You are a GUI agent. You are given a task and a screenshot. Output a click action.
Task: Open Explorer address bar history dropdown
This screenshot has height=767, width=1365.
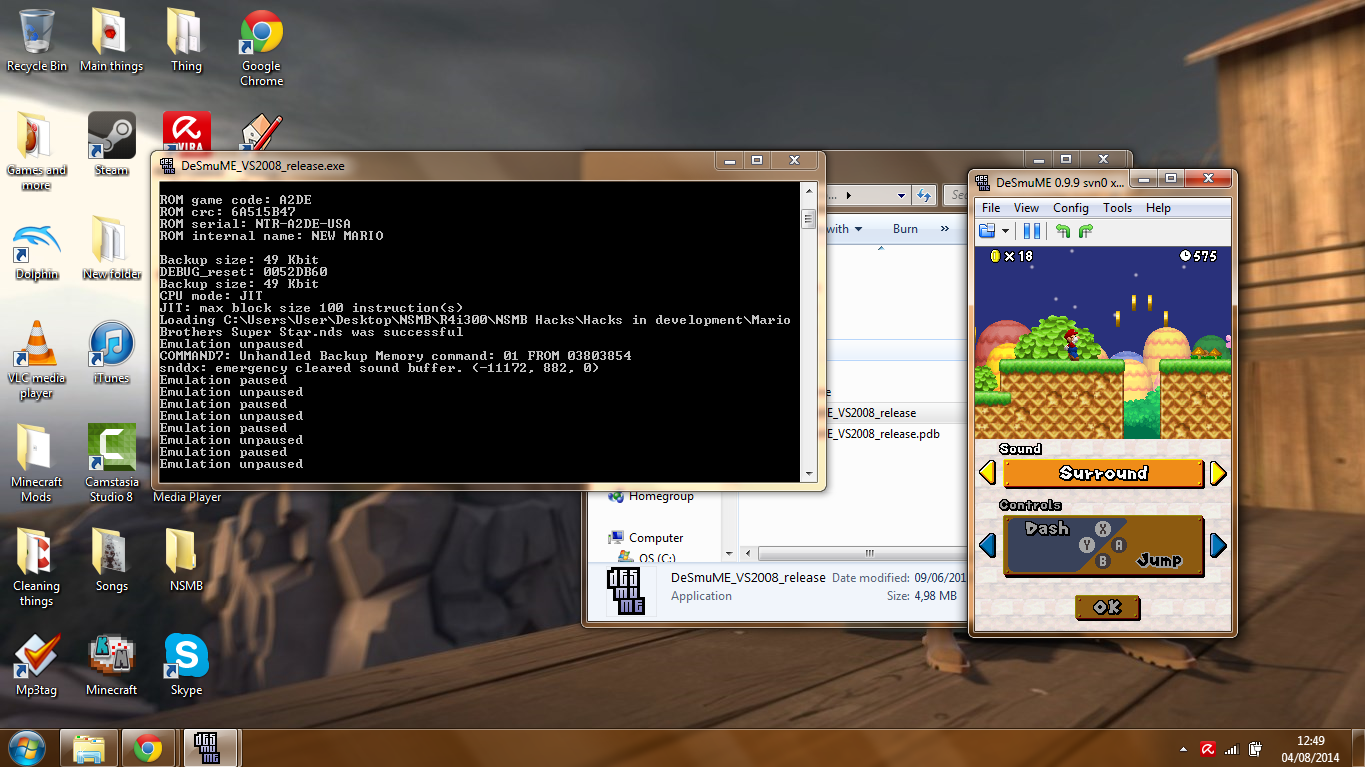click(901, 196)
